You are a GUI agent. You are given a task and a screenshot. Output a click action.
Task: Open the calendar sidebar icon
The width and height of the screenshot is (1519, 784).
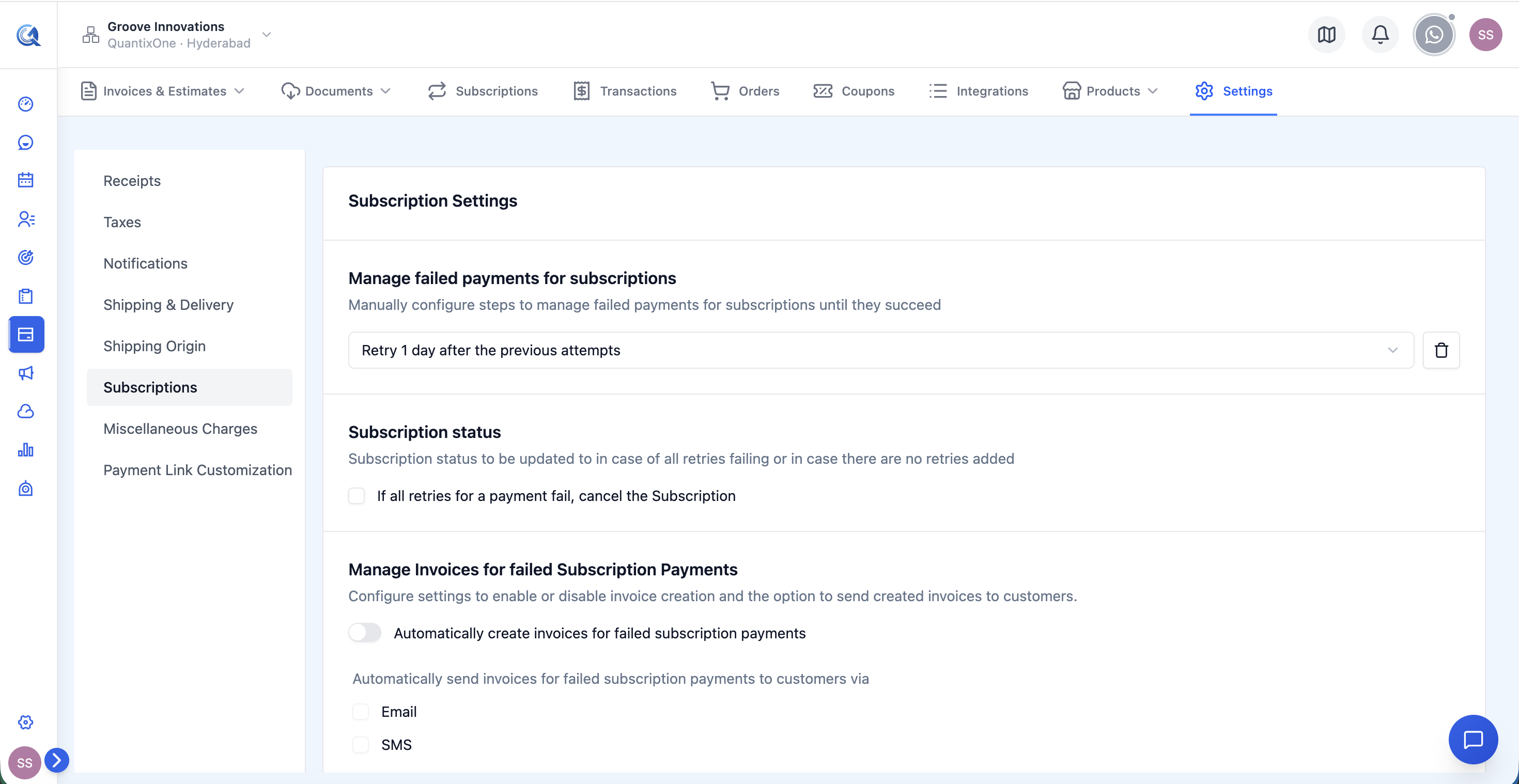tap(25, 180)
